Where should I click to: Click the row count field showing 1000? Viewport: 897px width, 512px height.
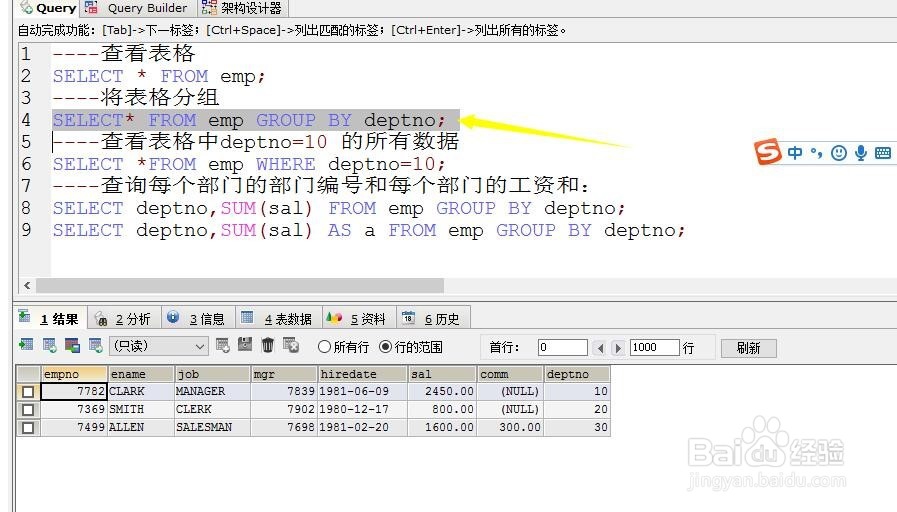654,347
